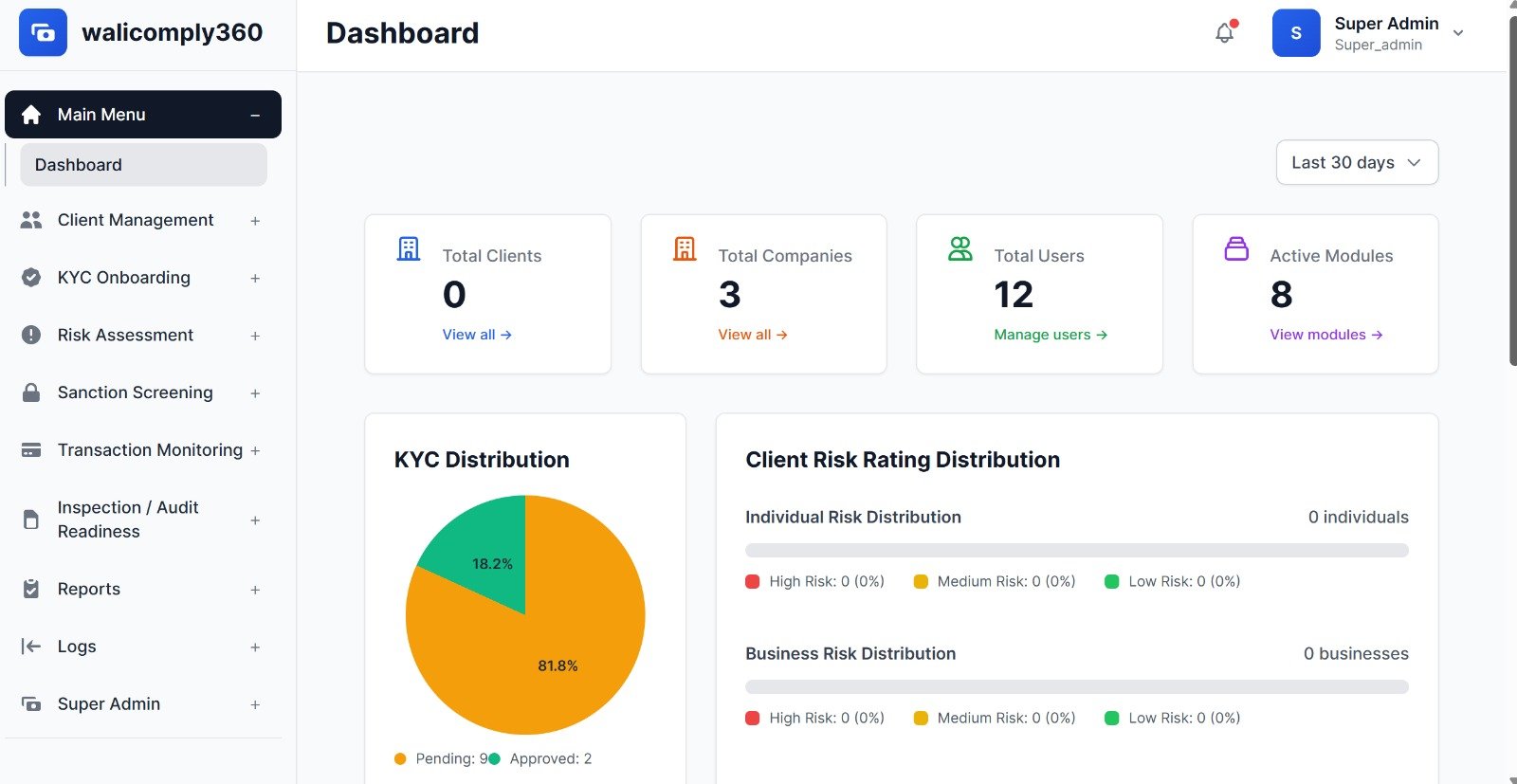Click the Super Admin avatar badge

tap(1295, 33)
